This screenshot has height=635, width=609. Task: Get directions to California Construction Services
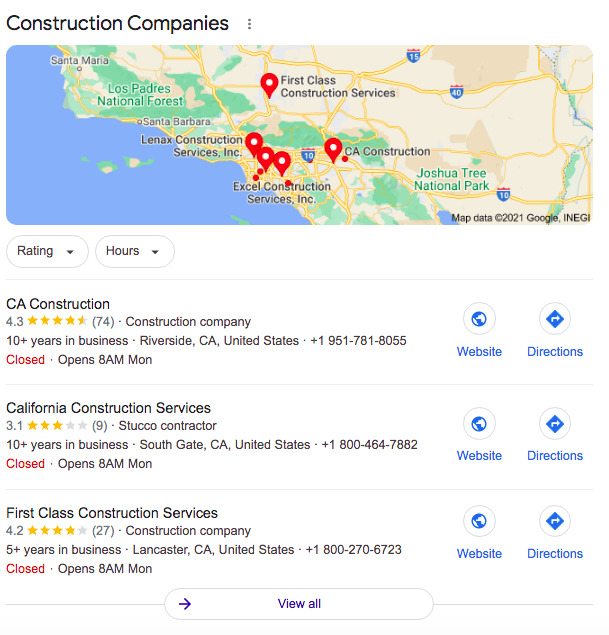click(x=555, y=424)
